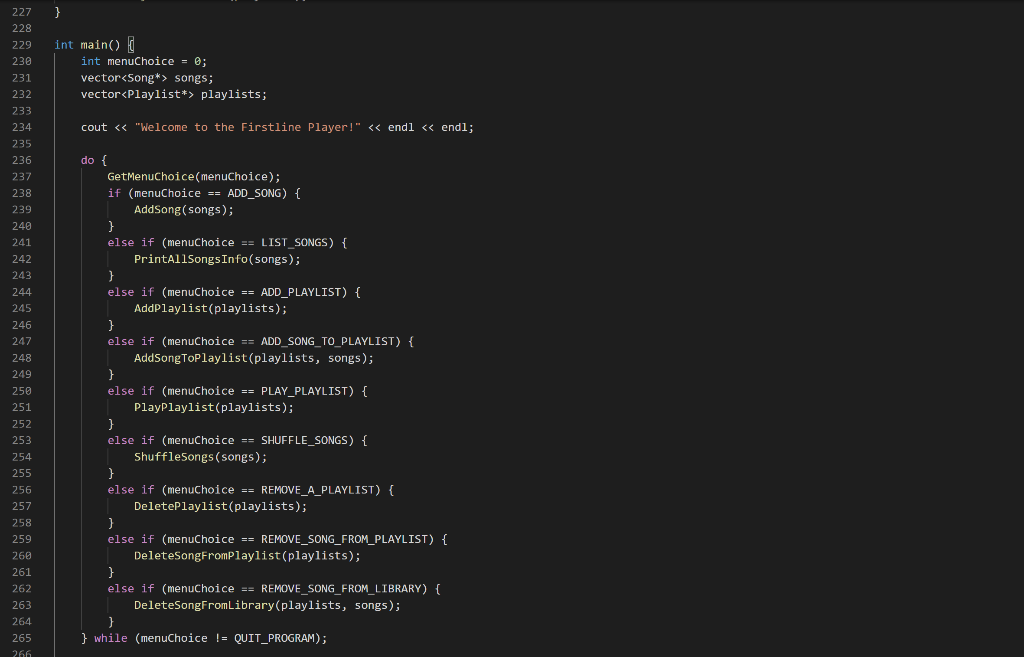Click the PlayPlaylist function call

[175, 406]
